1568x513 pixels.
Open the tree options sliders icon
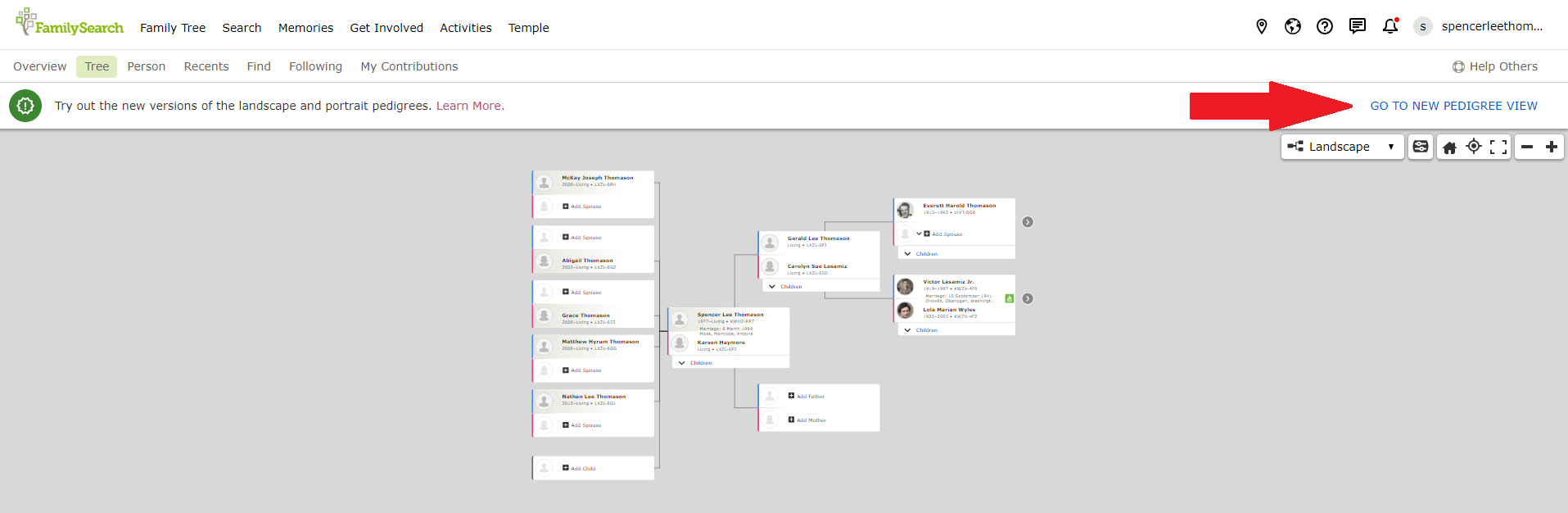[x=1421, y=147]
